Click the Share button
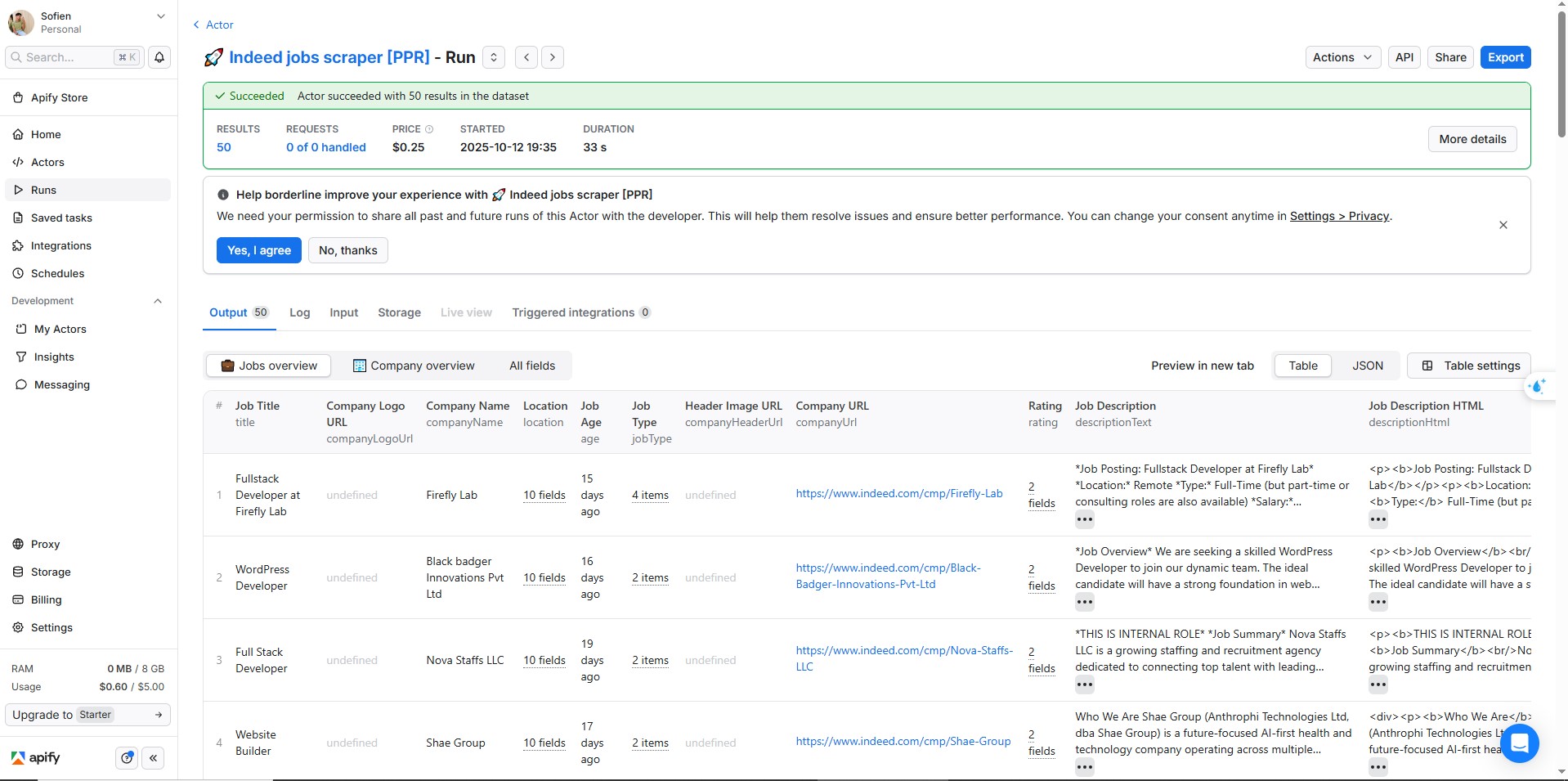 point(1450,57)
